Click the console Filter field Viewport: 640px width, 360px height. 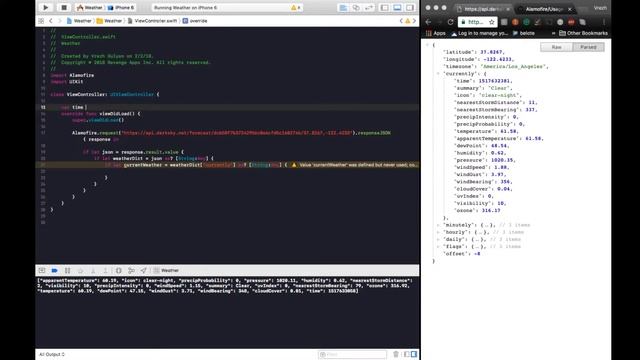click(352, 354)
